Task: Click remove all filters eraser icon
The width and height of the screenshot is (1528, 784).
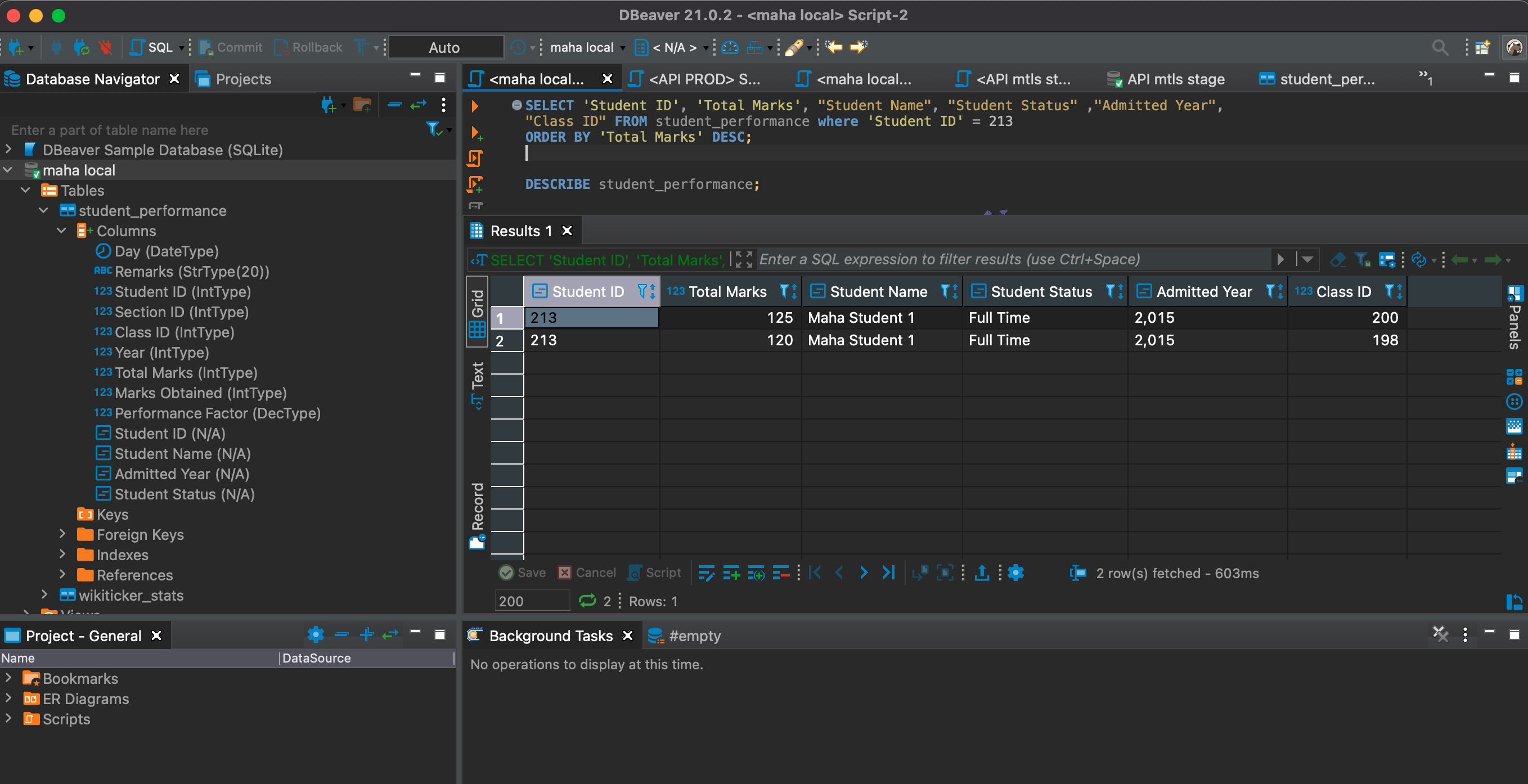Action: pyautogui.click(x=1338, y=260)
